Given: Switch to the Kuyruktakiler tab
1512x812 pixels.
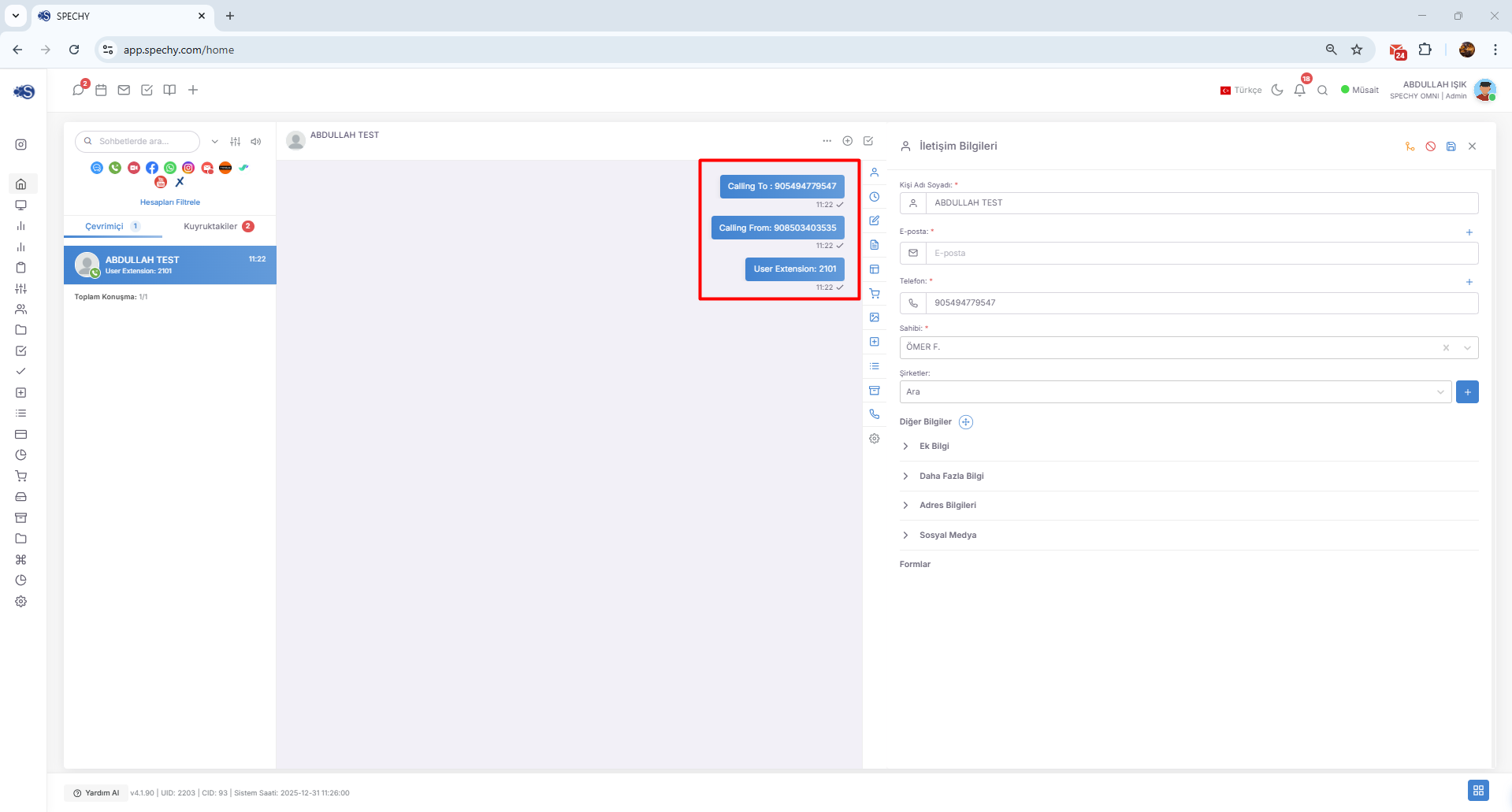Looking at the screenshot, I should [x=218, y=227].
